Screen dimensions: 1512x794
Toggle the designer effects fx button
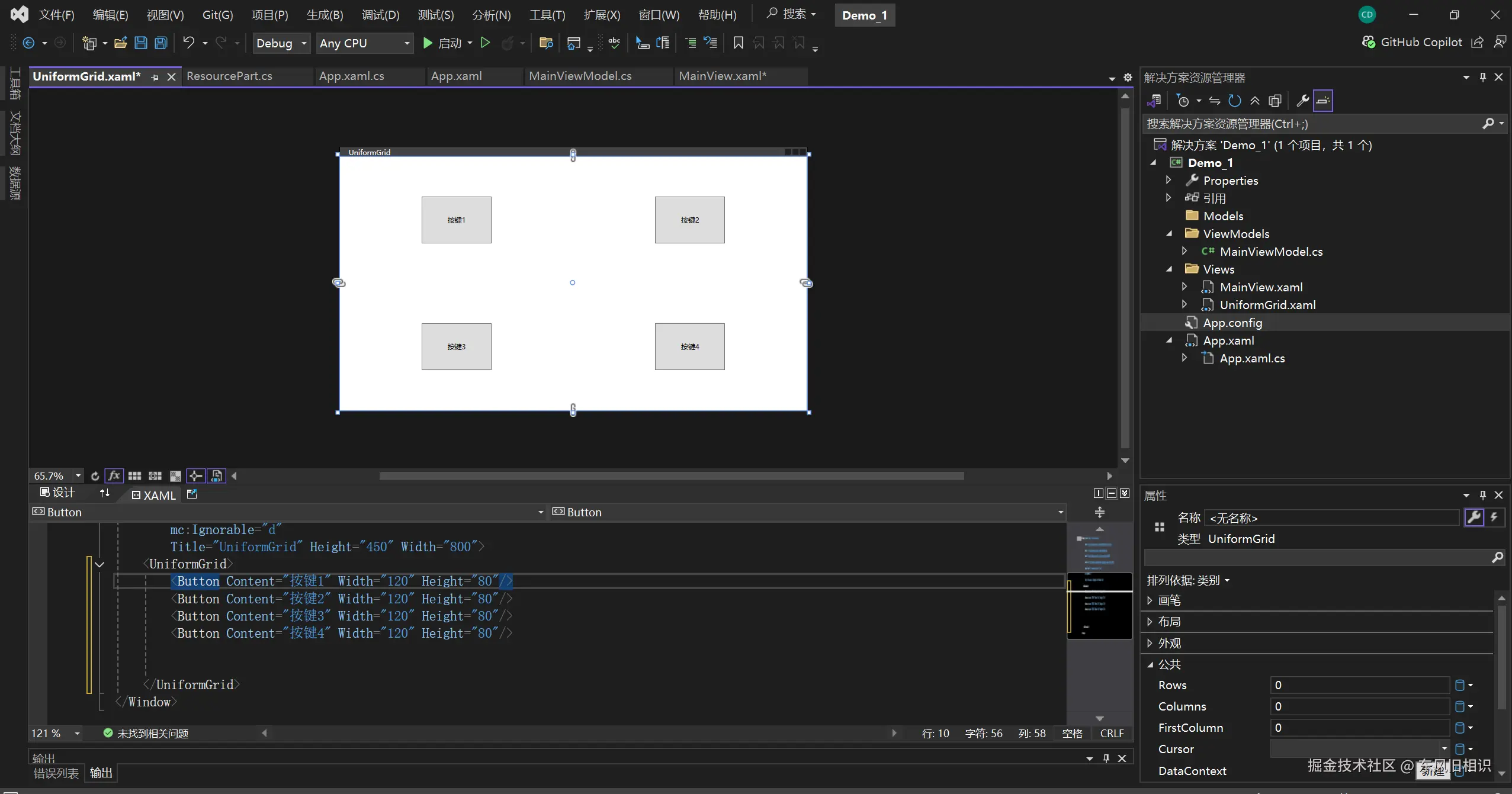point(114,476)
